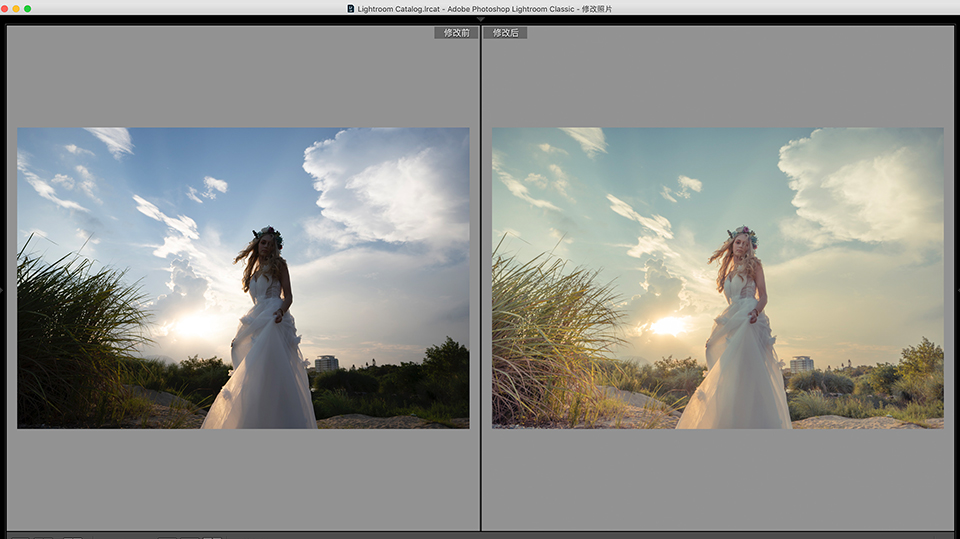The width and height of the screenshot is (960, 539).
Task: Minimize the Lightroom window with the yellow button
Action: 16,9
